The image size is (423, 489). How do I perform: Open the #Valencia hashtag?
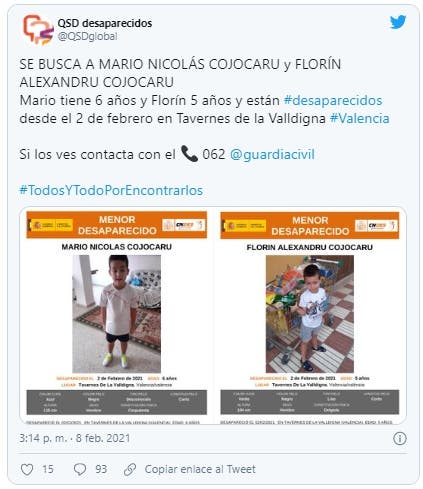click(x=360, y=118)
